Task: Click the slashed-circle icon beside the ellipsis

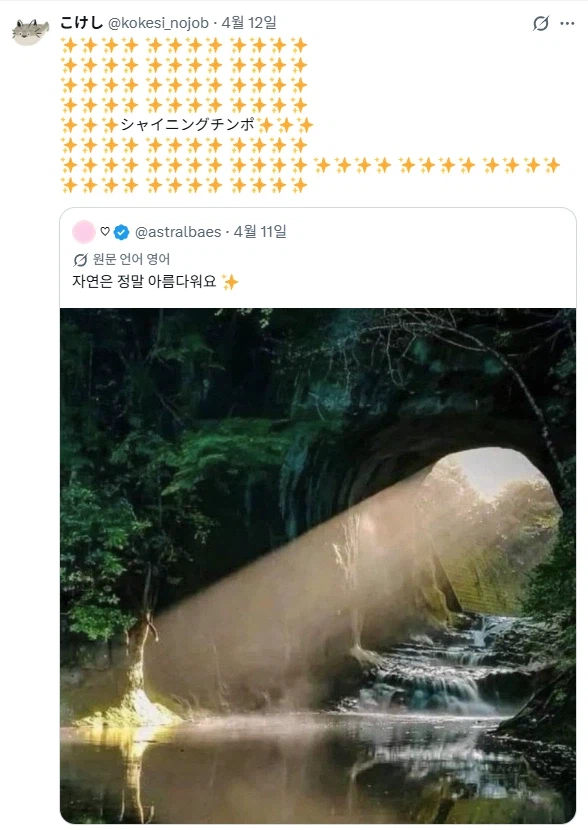Action: click(540, 23)
